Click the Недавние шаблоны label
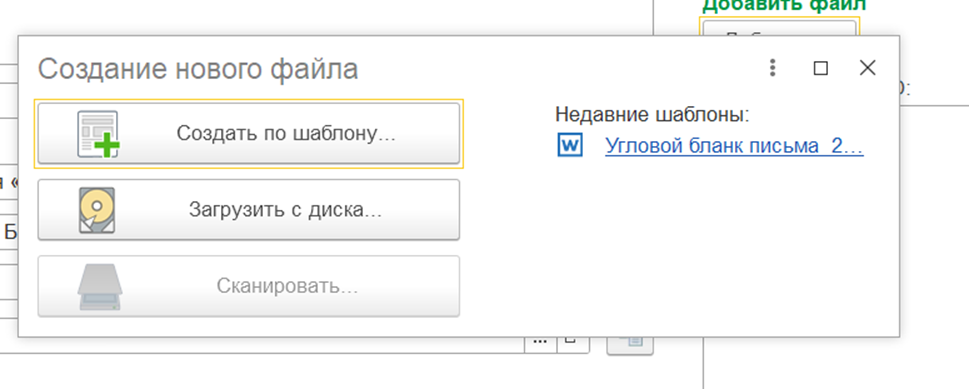The width and height of the screenshot is (969, 389). 652,115
